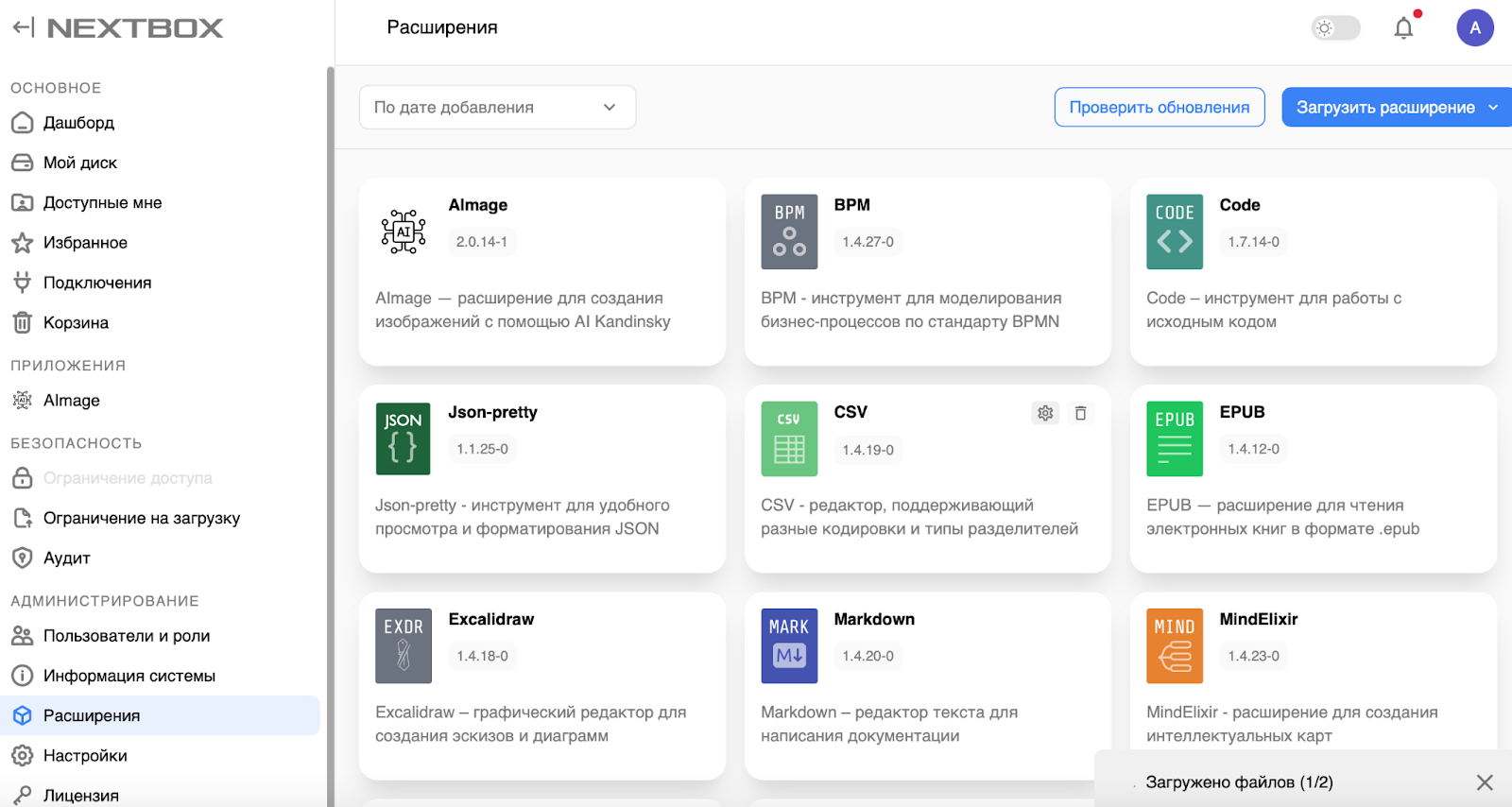Select "Аудит" in the sidebar
Viewport: 1512px width, 807px height.
pos(66,558)
